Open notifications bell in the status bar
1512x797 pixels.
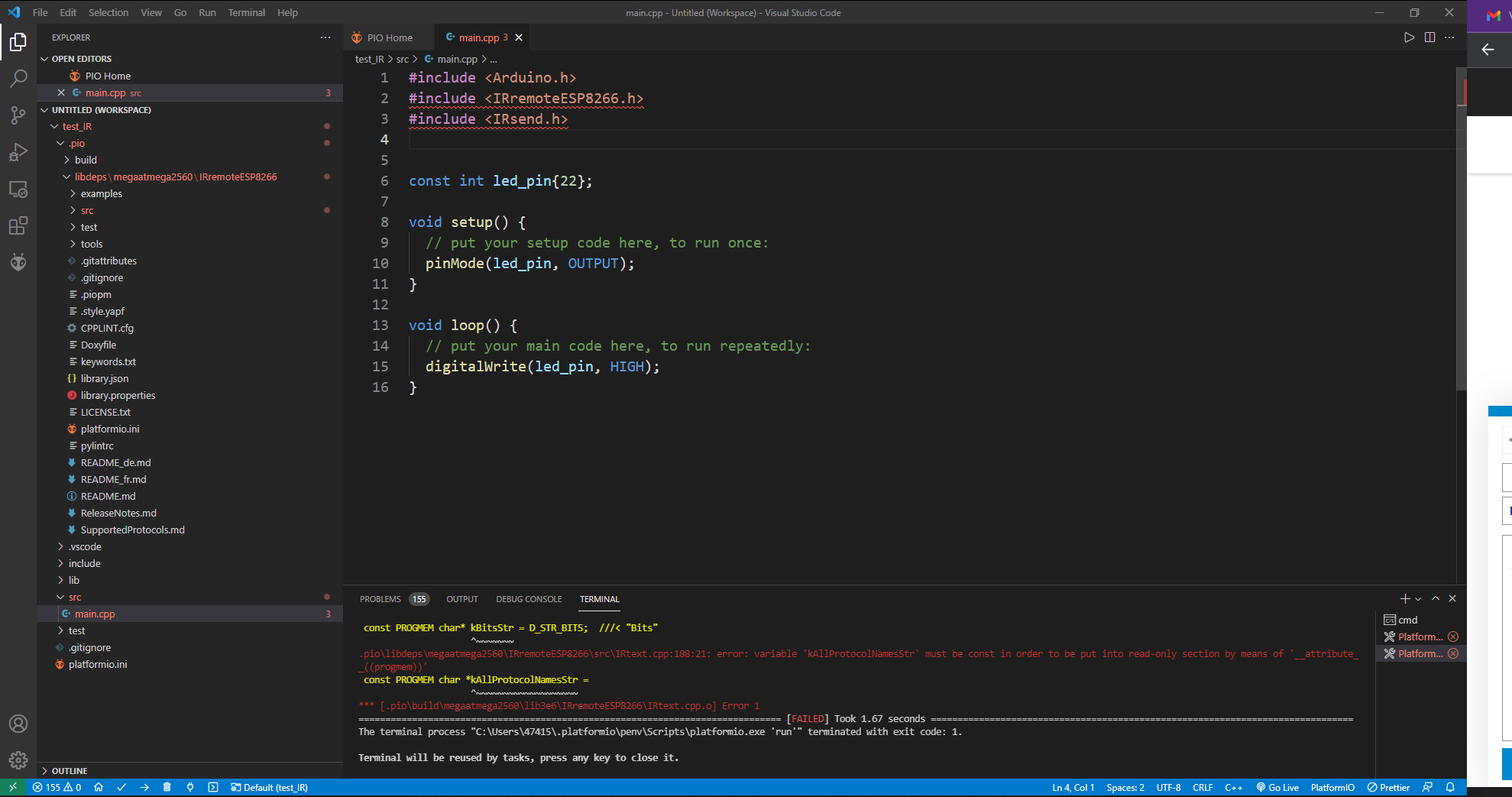(1450, 787)
